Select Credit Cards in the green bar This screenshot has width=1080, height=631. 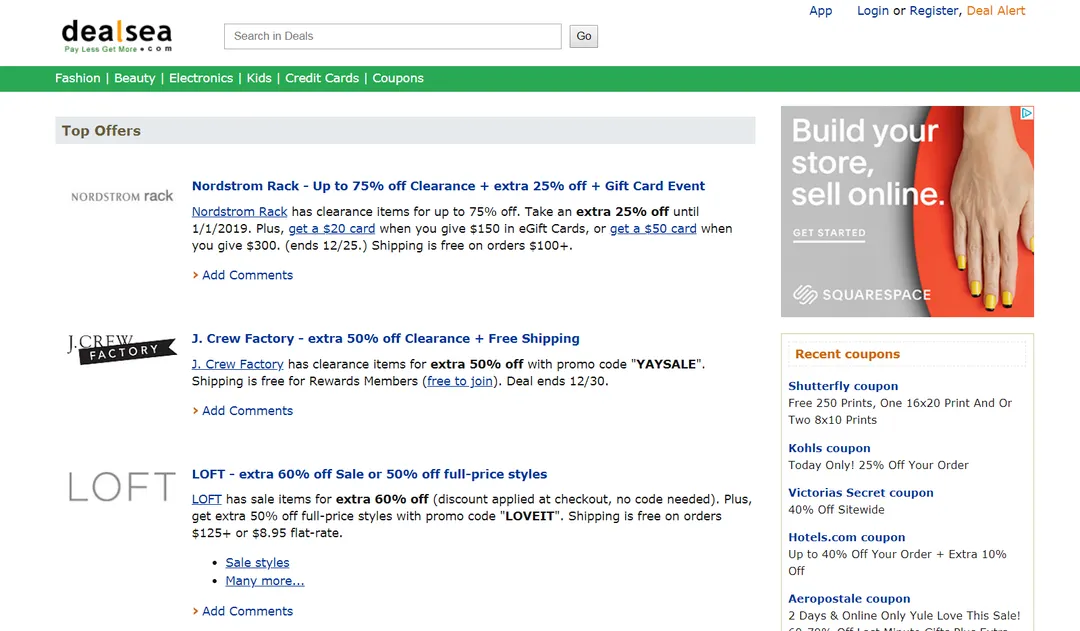point(322,79)
